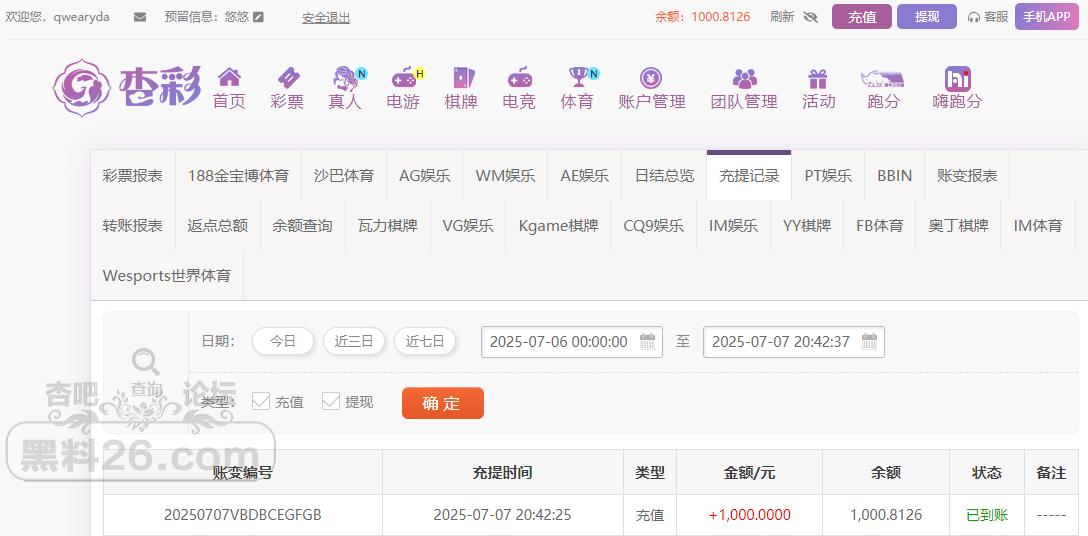This screenshot has height=536, width=1088.
Task: Open the end date calendar picker
Action: coord(869,341)
